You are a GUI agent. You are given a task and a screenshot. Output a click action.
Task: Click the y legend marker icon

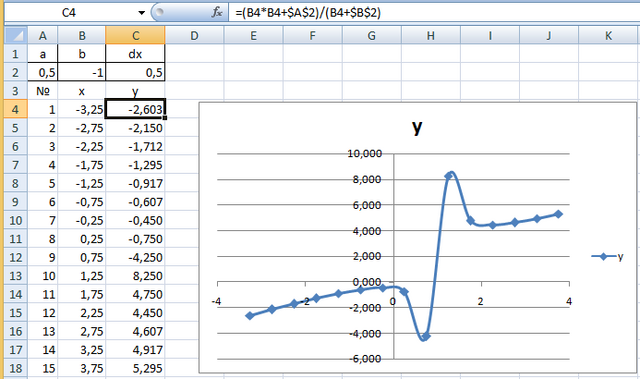point(603,256)
